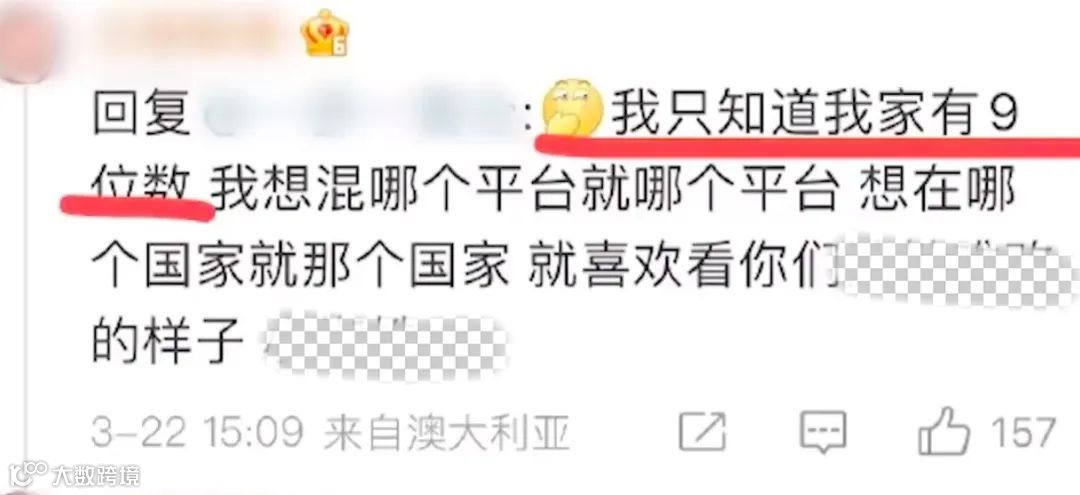Open replies via the speech bubble icon
The height and width of the screenshot is (495, 1080).
(823, 431)
